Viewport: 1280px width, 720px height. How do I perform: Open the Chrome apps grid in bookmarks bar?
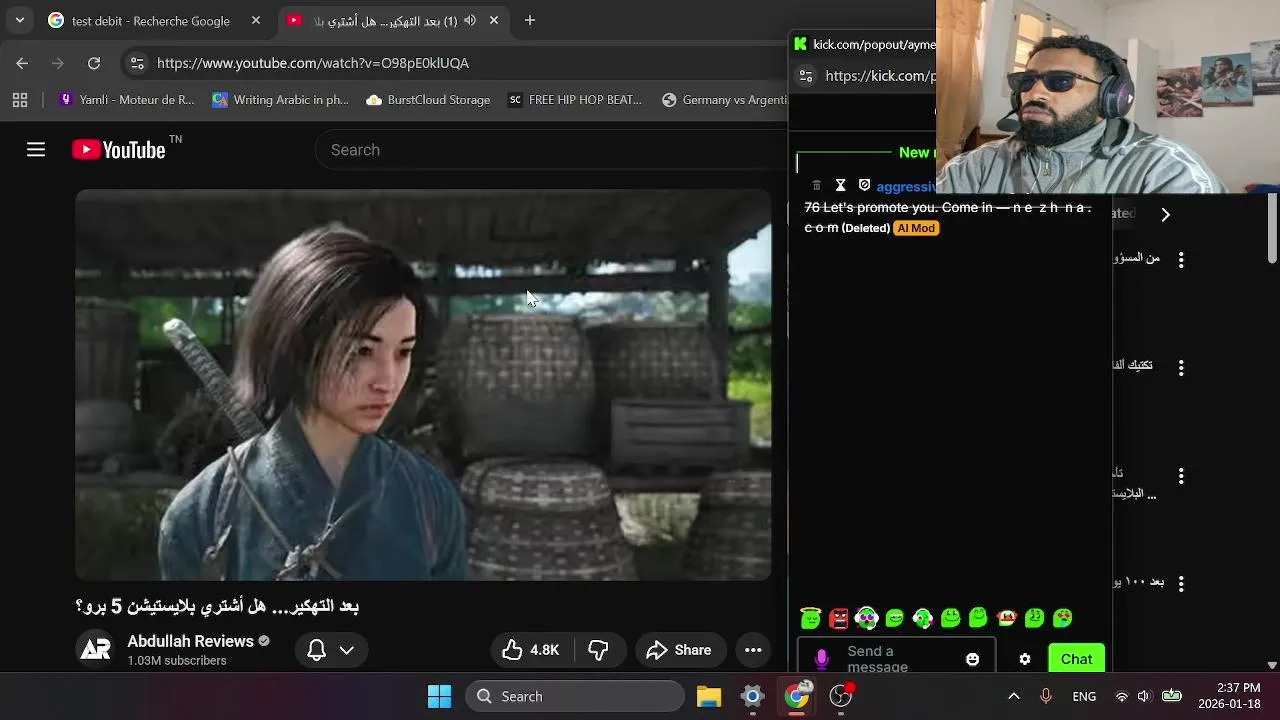pyautogui.click(x=20, y=100)
